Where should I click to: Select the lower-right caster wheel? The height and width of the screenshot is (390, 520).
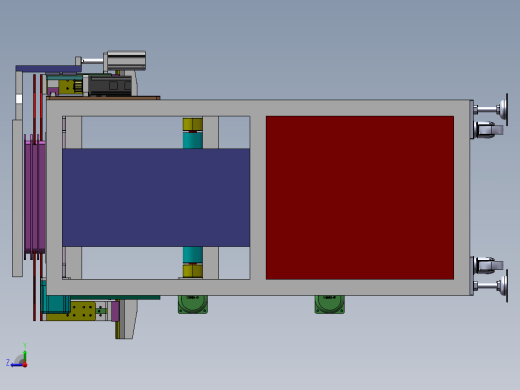coord(490,266)
